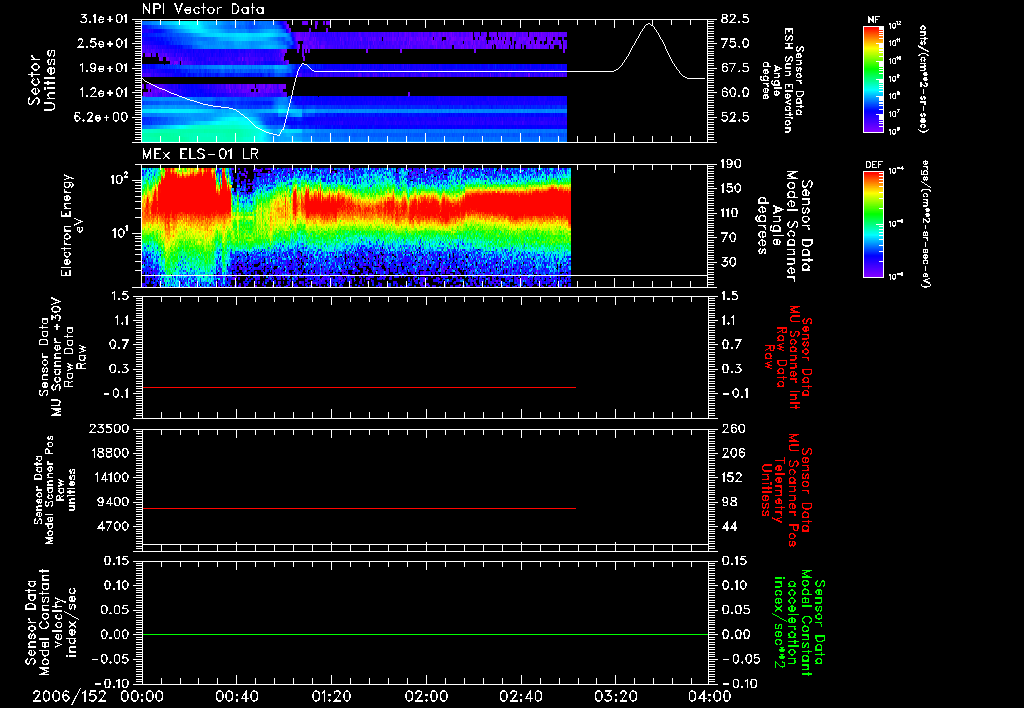Image resolution: width=1024 pixels, height=708 pixels.
Task: Click the '23500' scanner position tick value
Action: [108, 429]
